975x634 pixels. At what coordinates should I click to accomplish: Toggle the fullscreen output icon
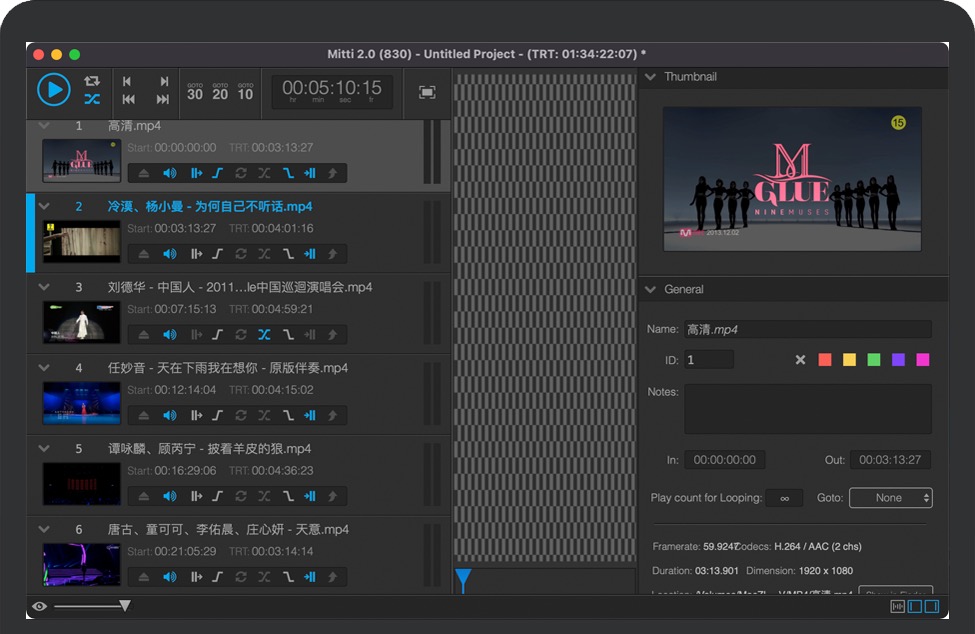(427, 92)
